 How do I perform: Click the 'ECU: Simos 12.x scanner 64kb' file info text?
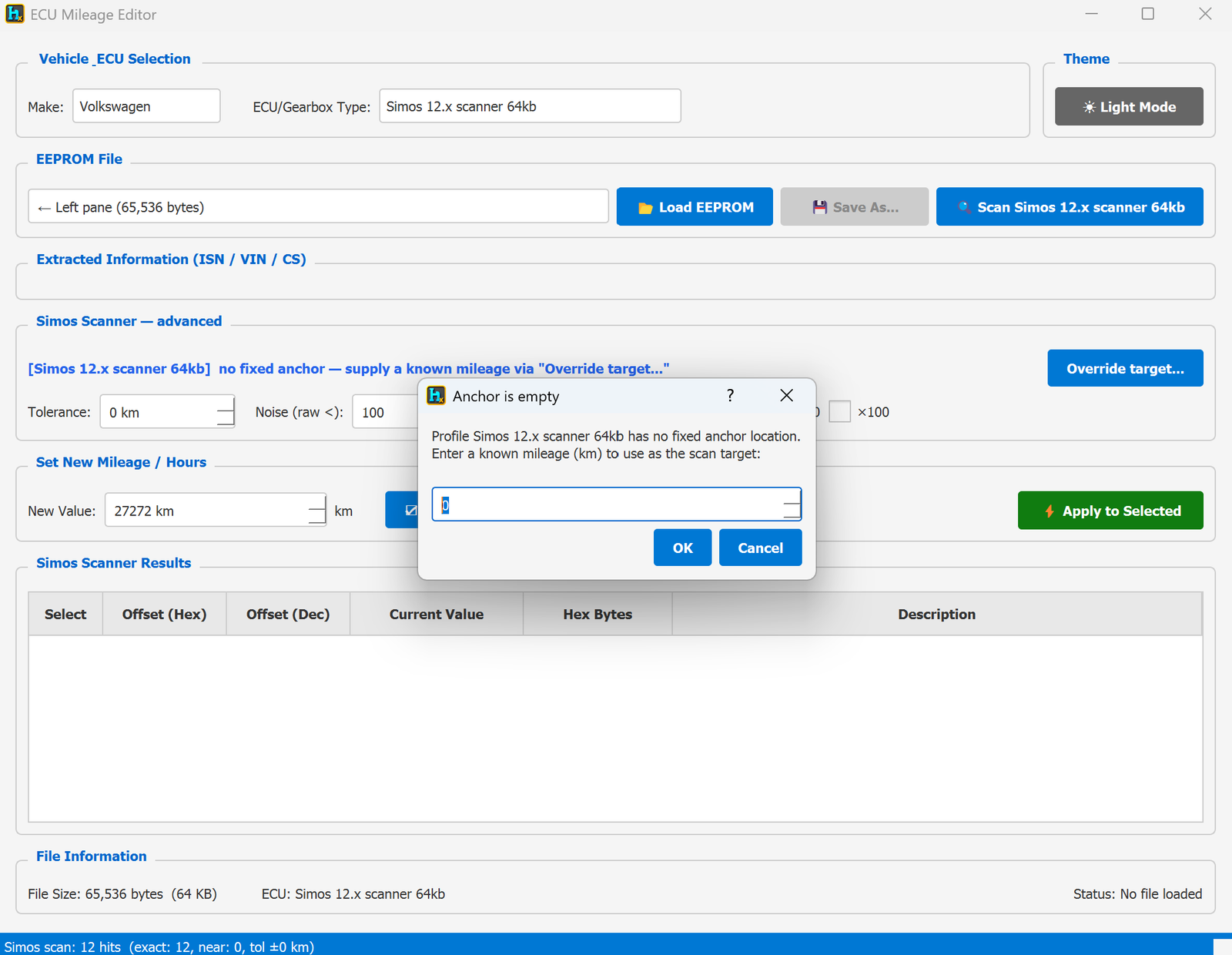click(x=353, y=893)
